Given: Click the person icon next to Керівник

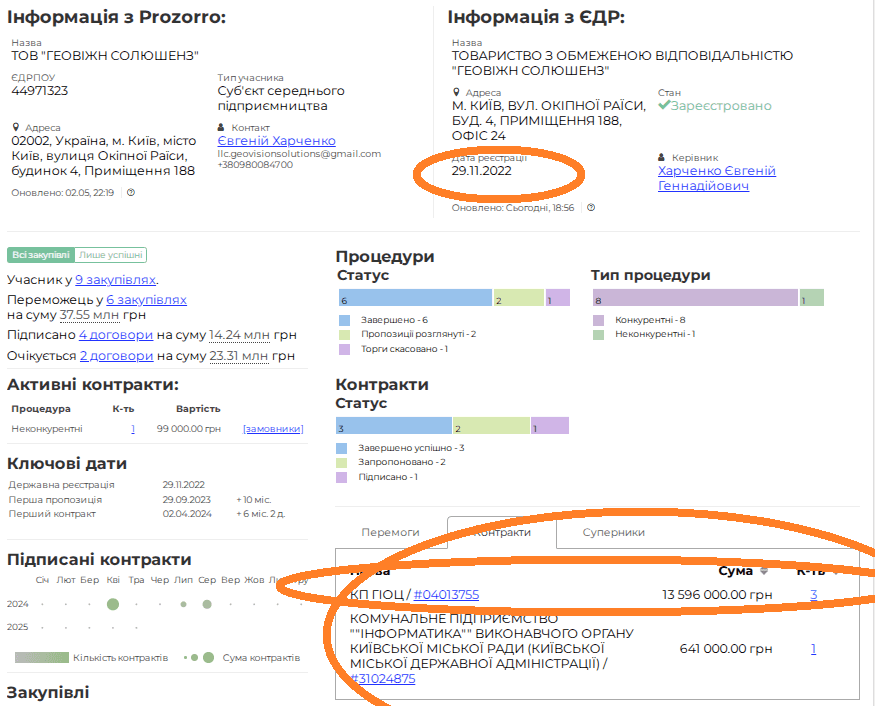Looking at the screenshot, I should click(x=662, y=158).
